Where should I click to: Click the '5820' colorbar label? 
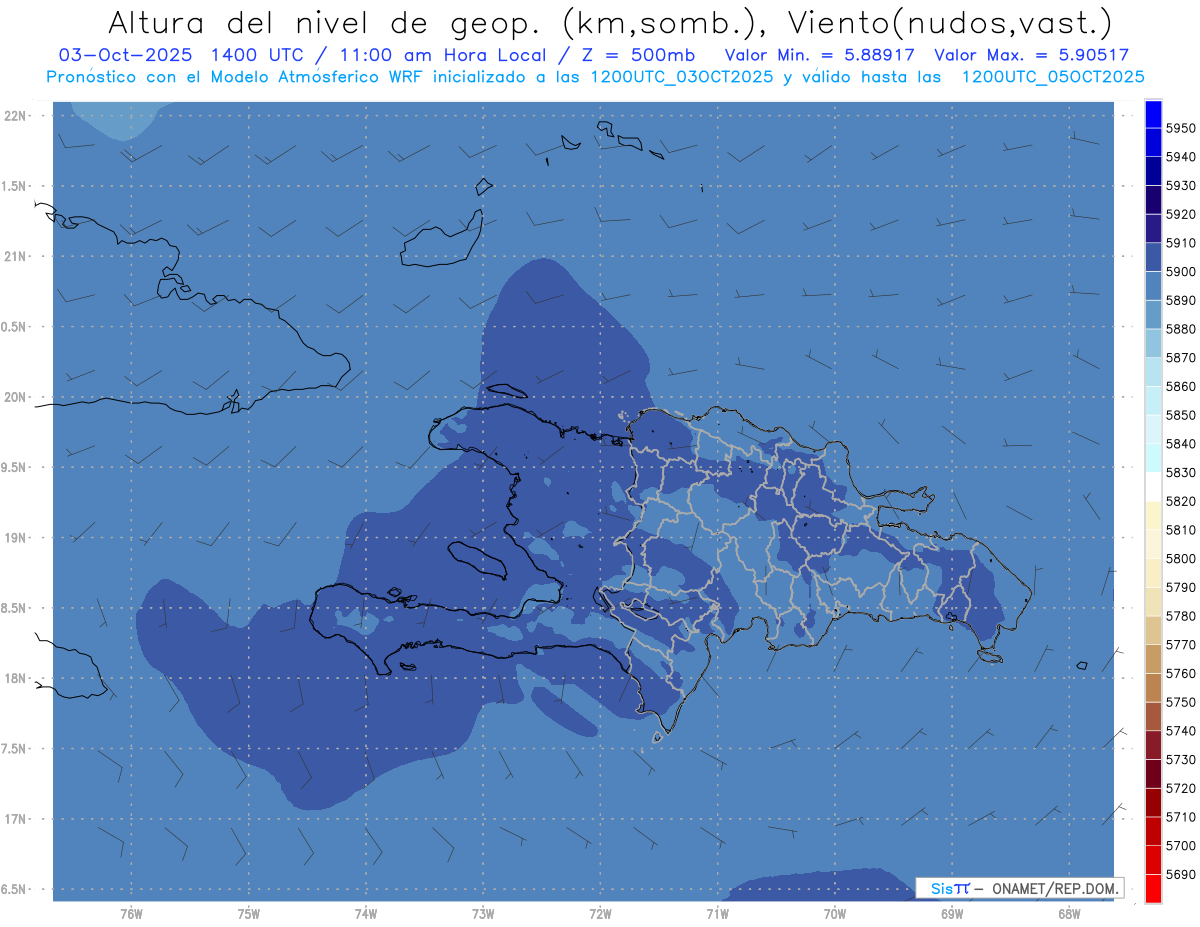[1181, 501]
